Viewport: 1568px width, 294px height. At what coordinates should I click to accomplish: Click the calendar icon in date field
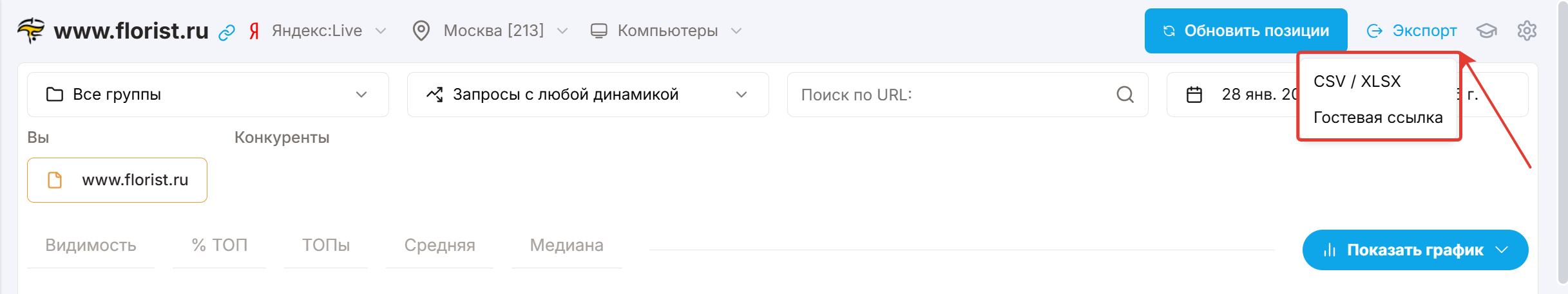[1194, 95]
